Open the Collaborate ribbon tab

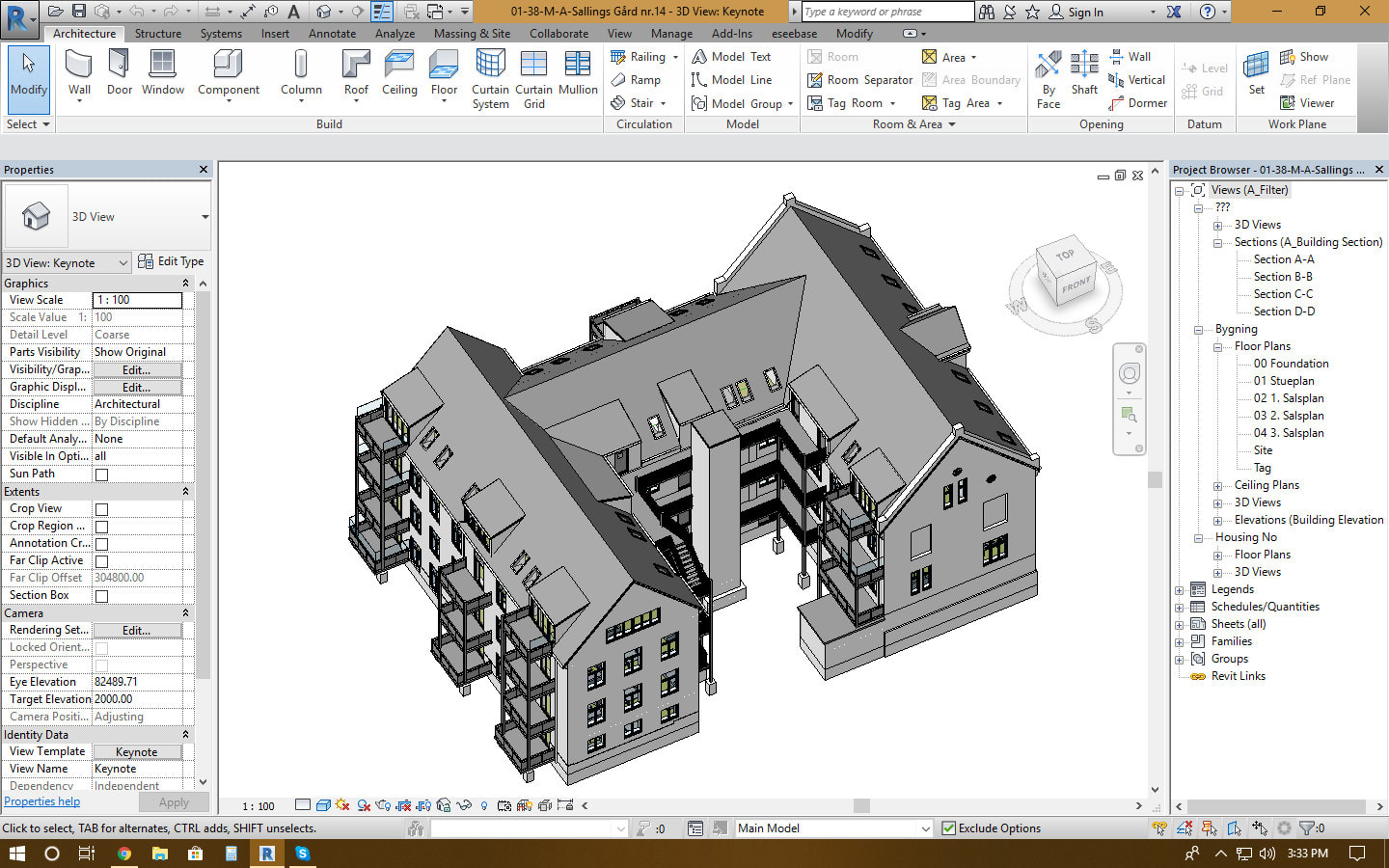[x=558, y=34]
